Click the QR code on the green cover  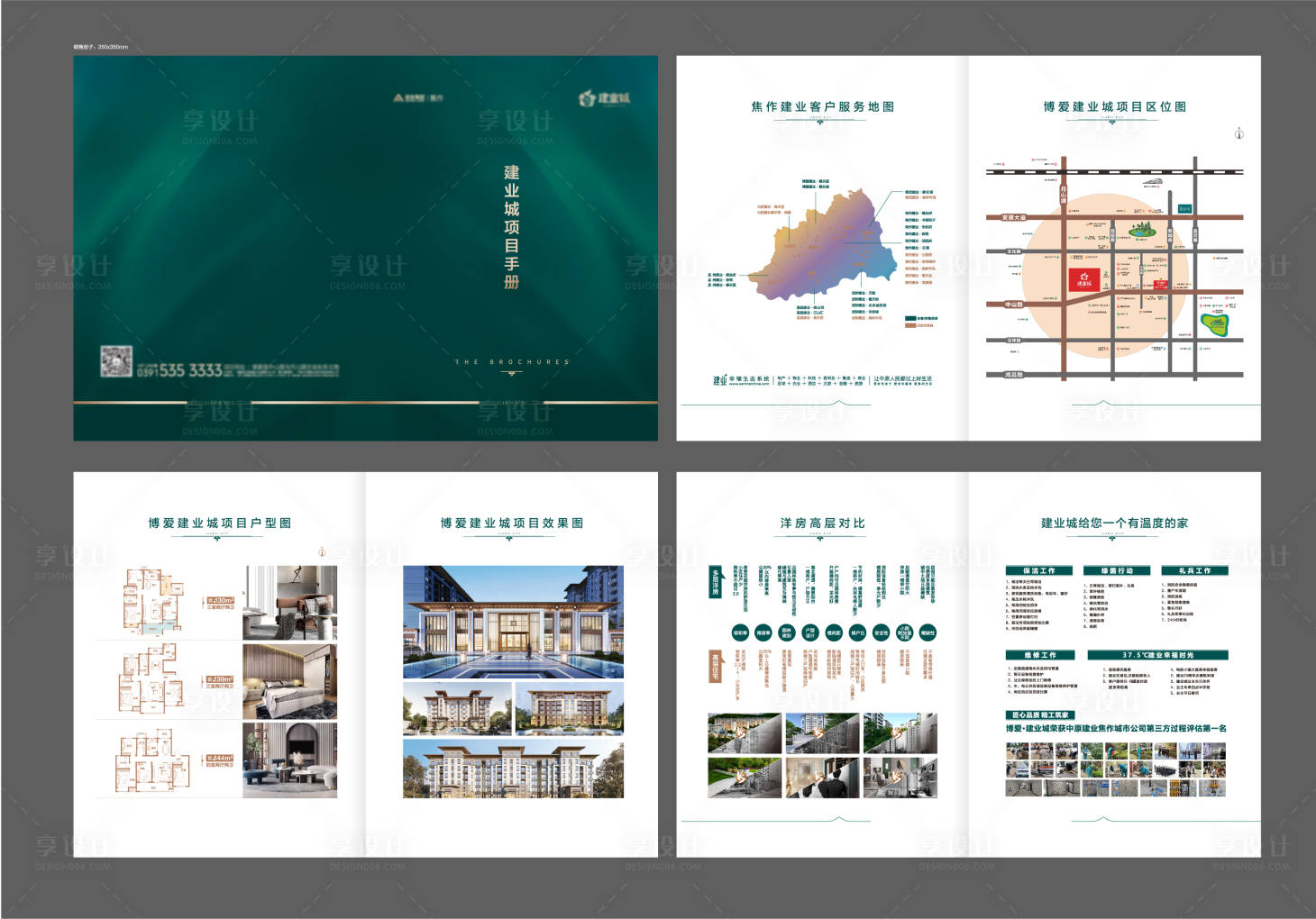click(115, 362)
